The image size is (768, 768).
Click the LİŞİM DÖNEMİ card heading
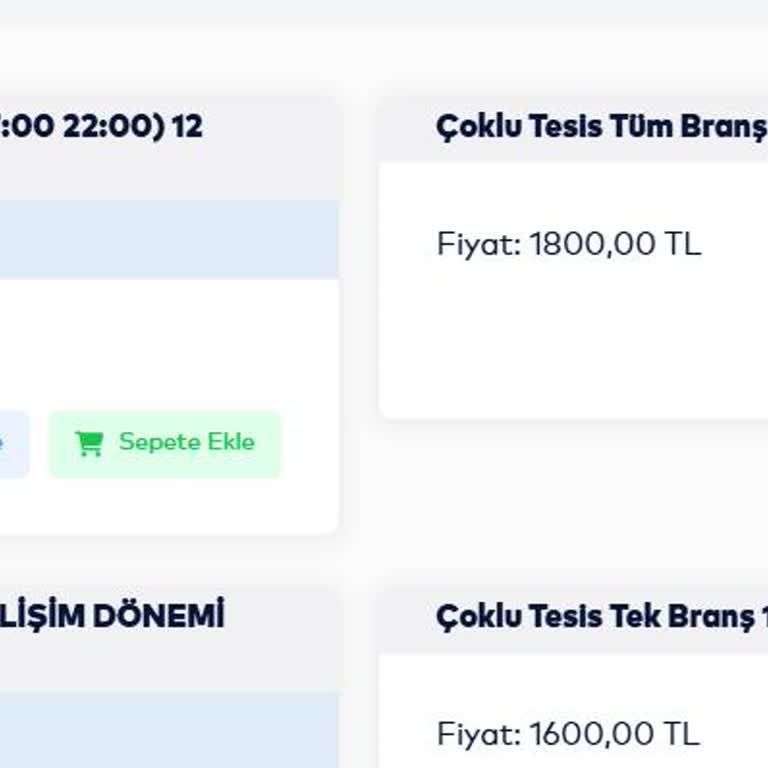112,616
